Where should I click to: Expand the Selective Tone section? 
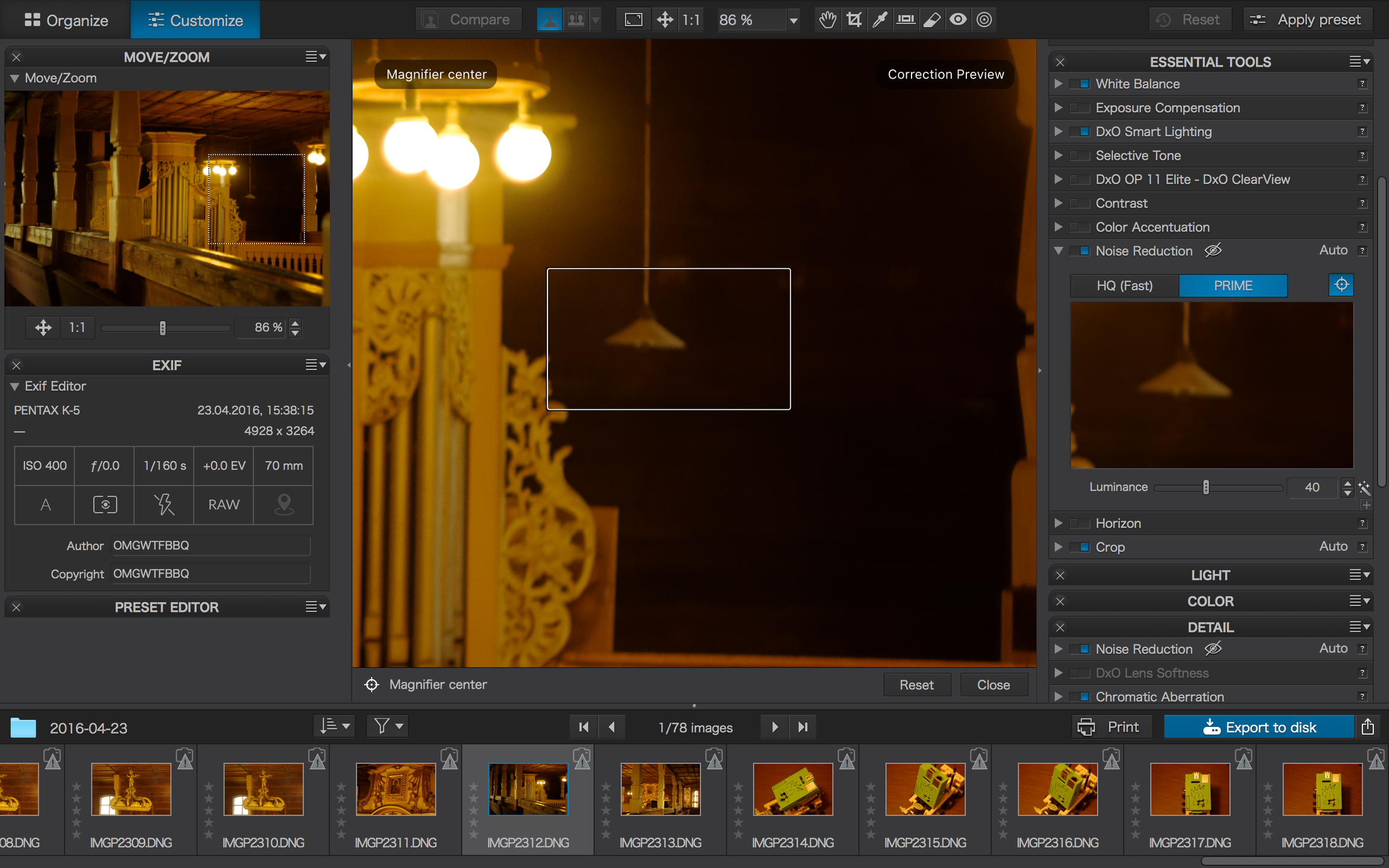[1058, 156]
